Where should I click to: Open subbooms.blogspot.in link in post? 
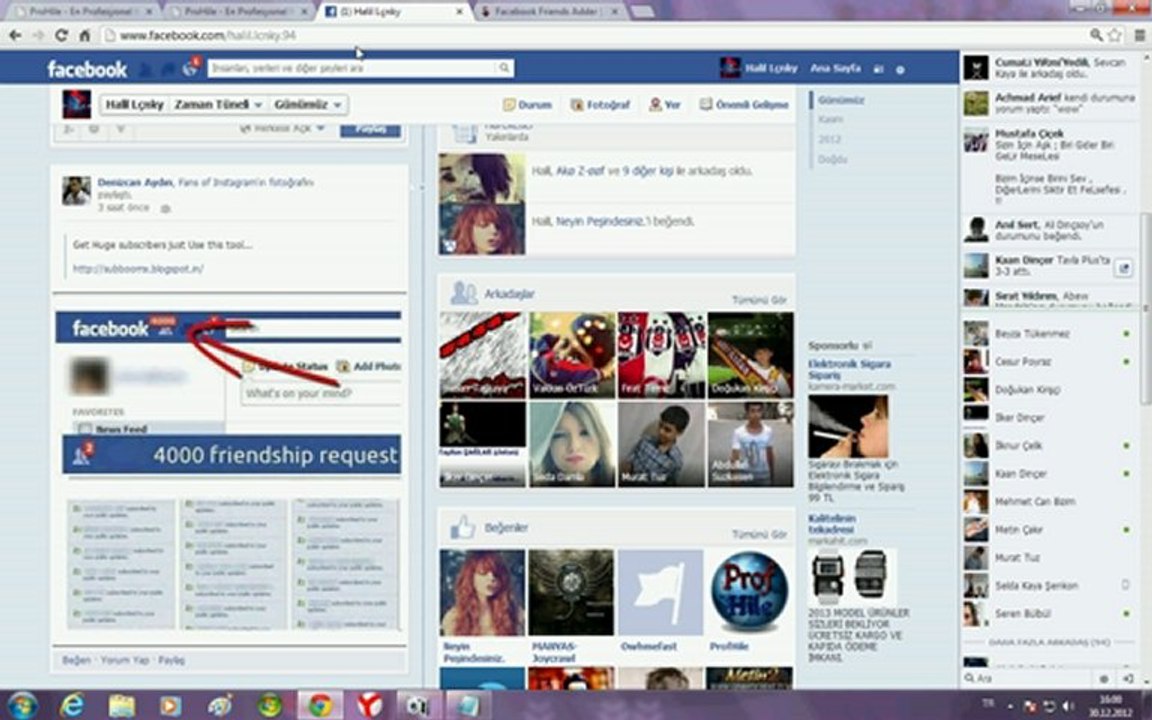[138, 269]
